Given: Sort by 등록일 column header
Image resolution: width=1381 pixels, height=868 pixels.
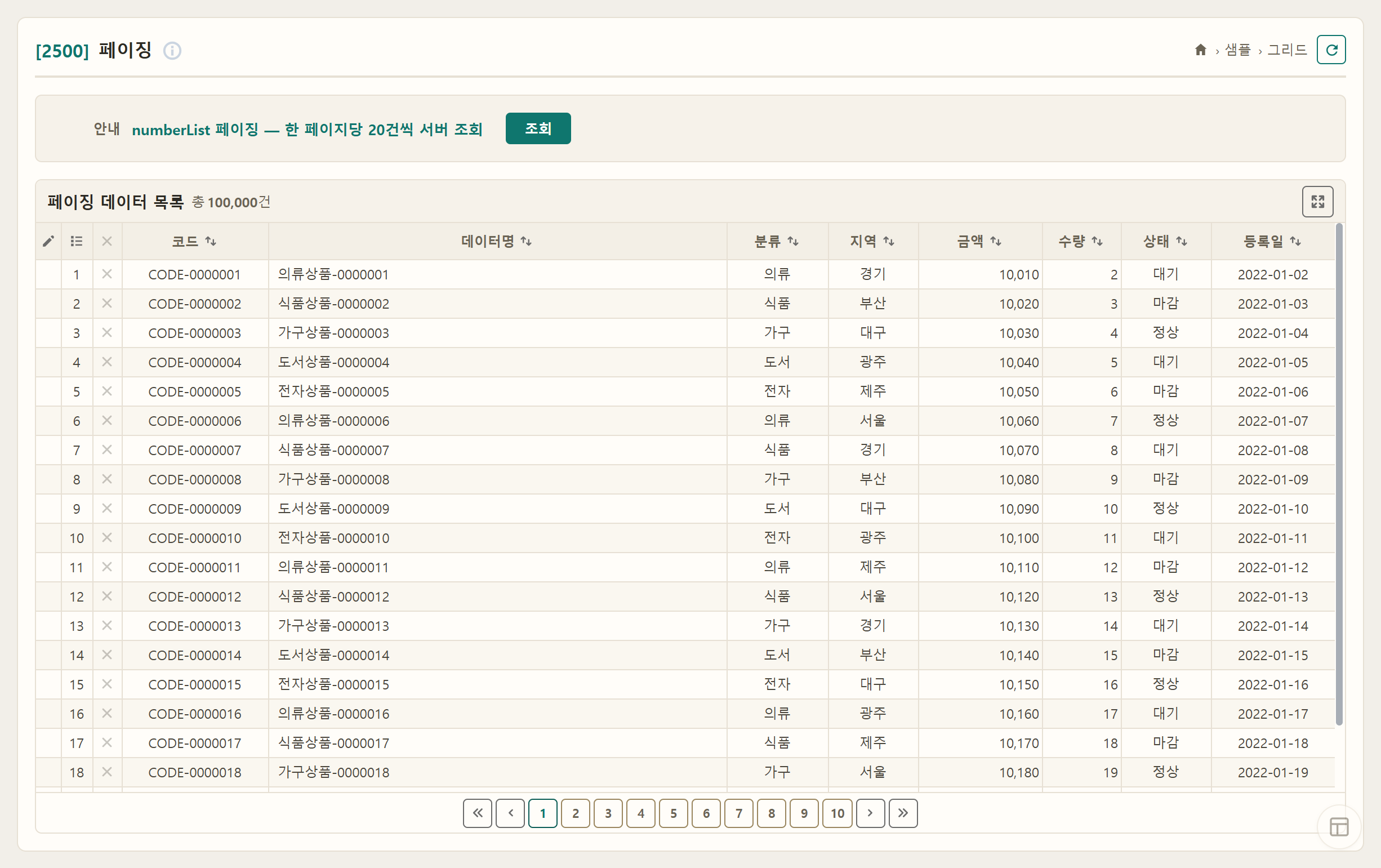Looking at the screenshot, I should point(1273,241).
